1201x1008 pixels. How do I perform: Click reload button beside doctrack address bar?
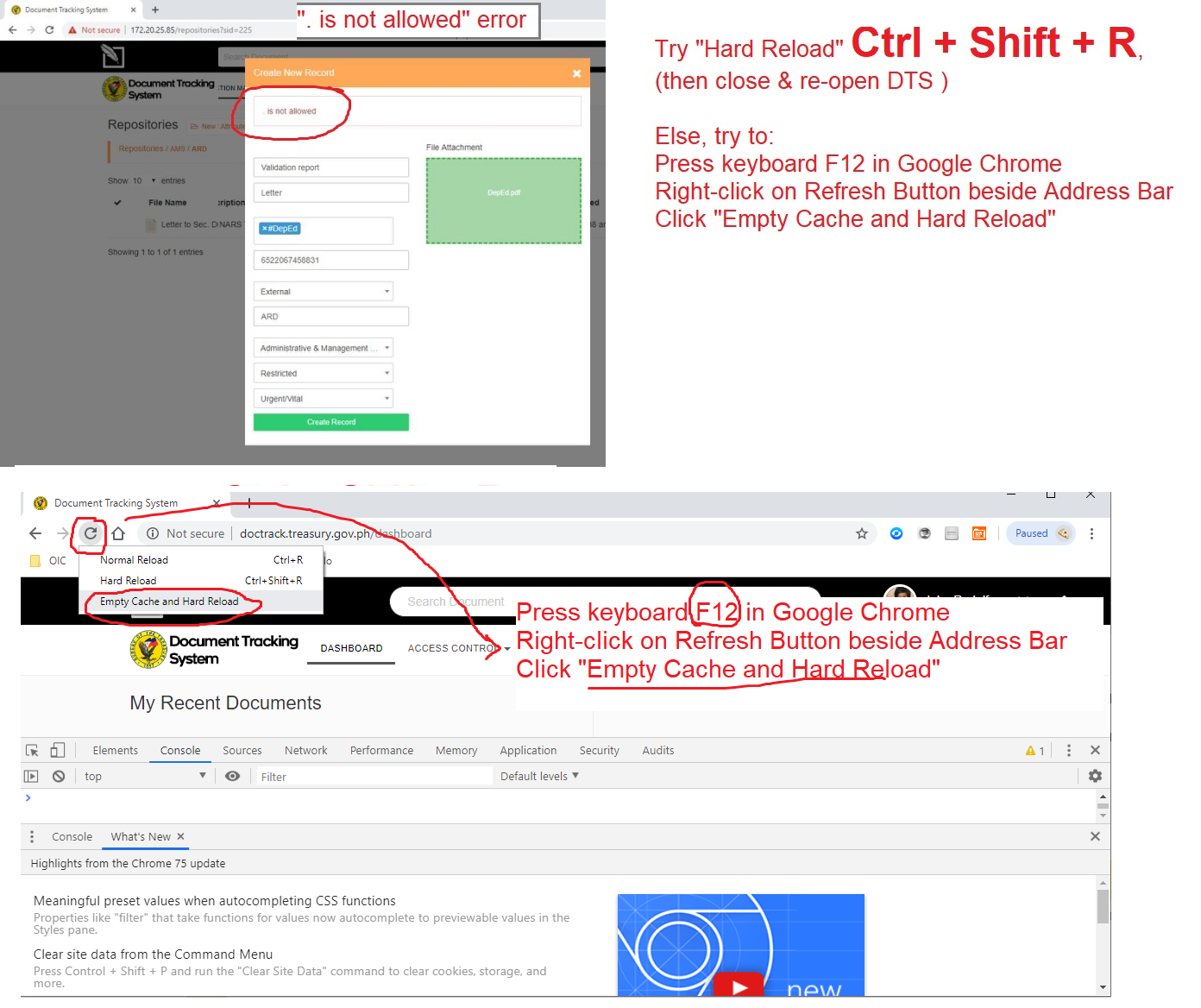click(x=91, y=533)
